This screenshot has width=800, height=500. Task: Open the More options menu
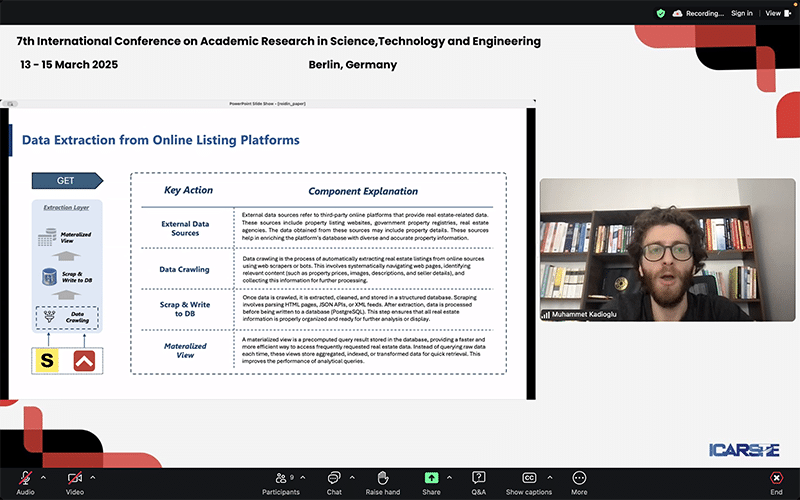(x=579, y=483)
